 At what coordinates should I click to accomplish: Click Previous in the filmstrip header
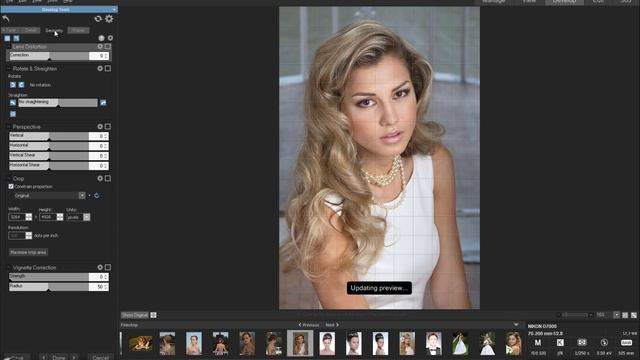[309, 325]
